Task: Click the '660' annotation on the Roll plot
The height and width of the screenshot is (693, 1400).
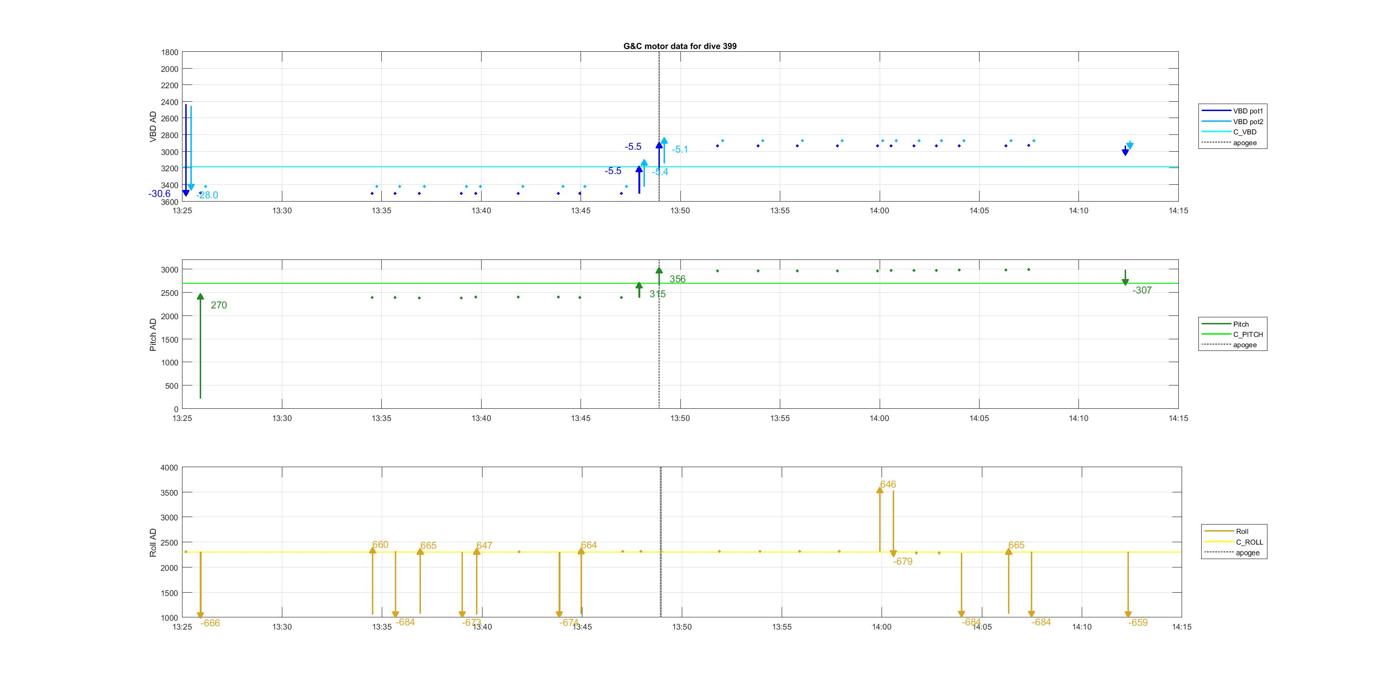Action: [x=380, y=545]
